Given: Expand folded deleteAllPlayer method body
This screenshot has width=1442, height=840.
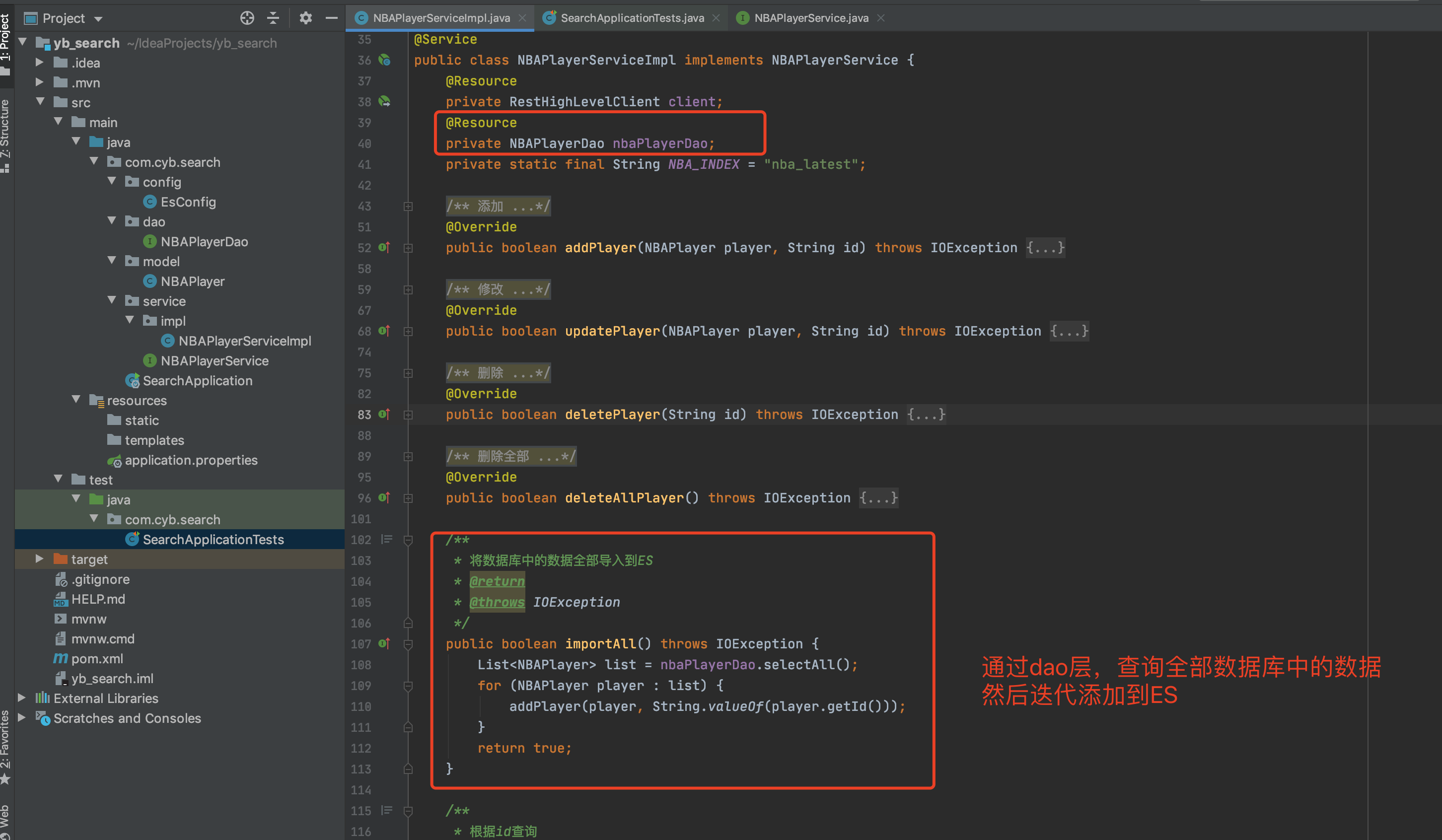Looking at the screenshot, I should pos(408,498).
